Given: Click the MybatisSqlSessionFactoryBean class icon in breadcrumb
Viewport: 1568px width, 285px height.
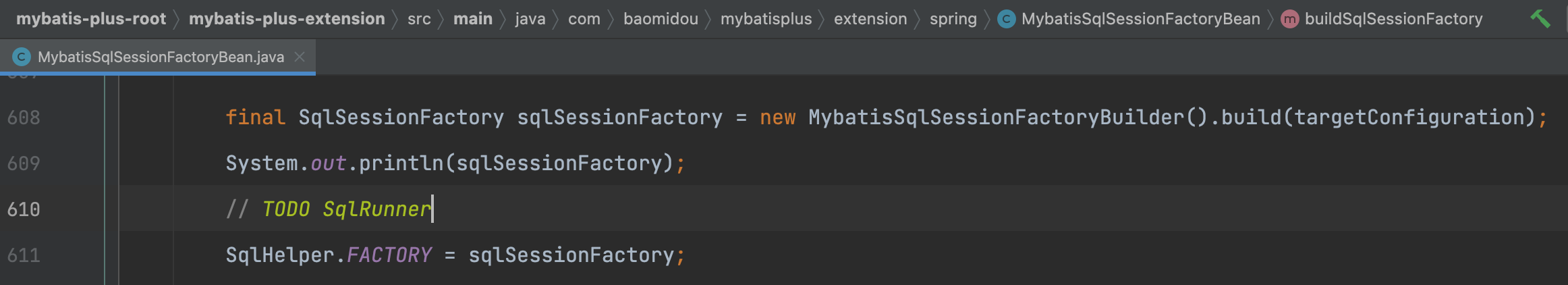Looking at the screenshot, I should [x=1006, y=19].
